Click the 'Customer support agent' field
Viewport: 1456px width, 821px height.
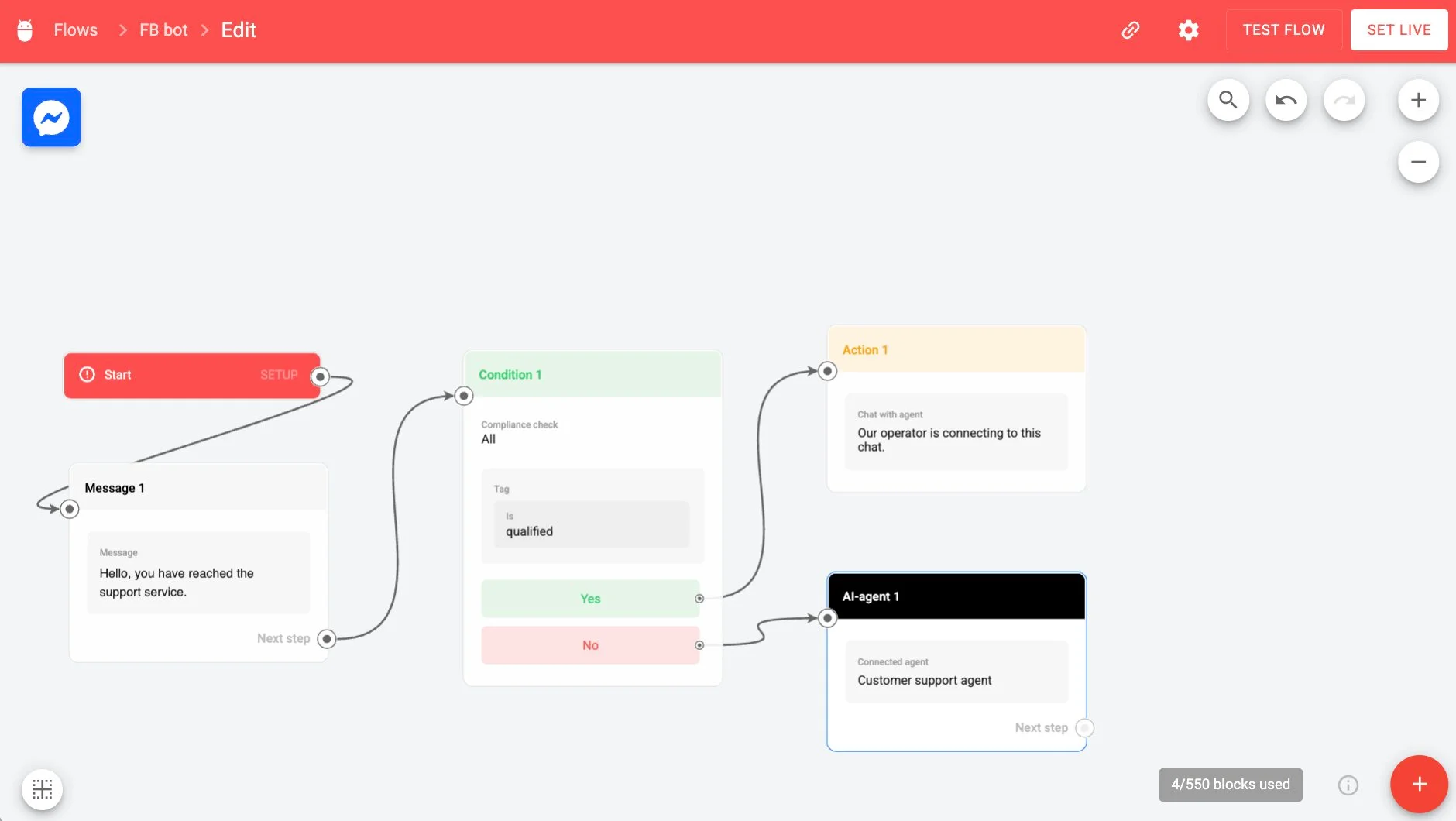pos(956,672)
